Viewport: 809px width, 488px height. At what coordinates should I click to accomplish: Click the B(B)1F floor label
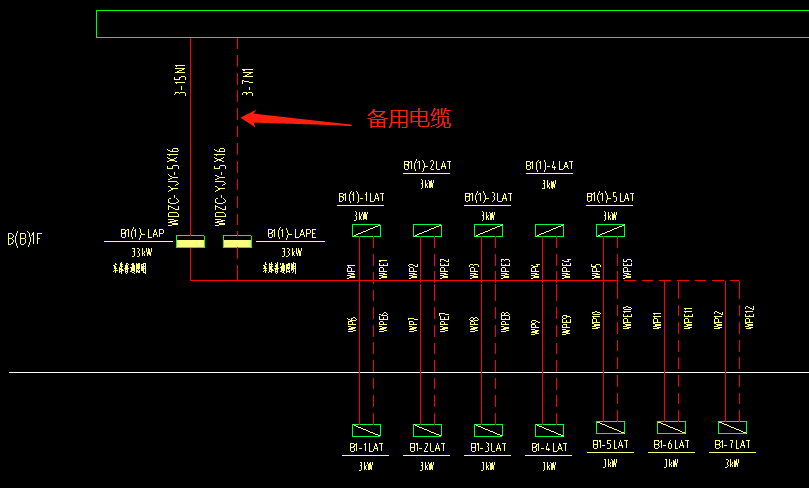click(x=24, y=239)
